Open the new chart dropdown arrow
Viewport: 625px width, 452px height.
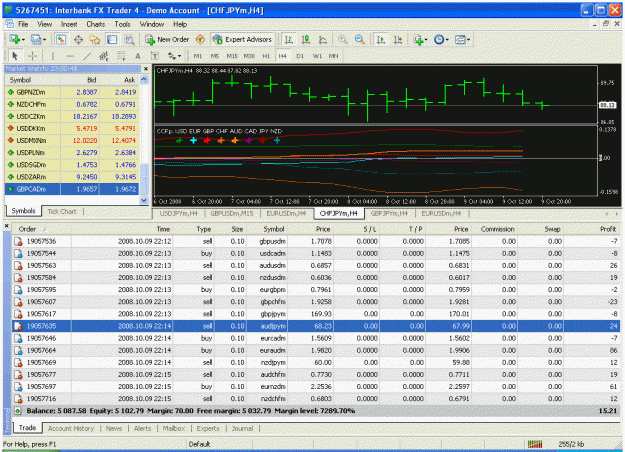point(23,39)
